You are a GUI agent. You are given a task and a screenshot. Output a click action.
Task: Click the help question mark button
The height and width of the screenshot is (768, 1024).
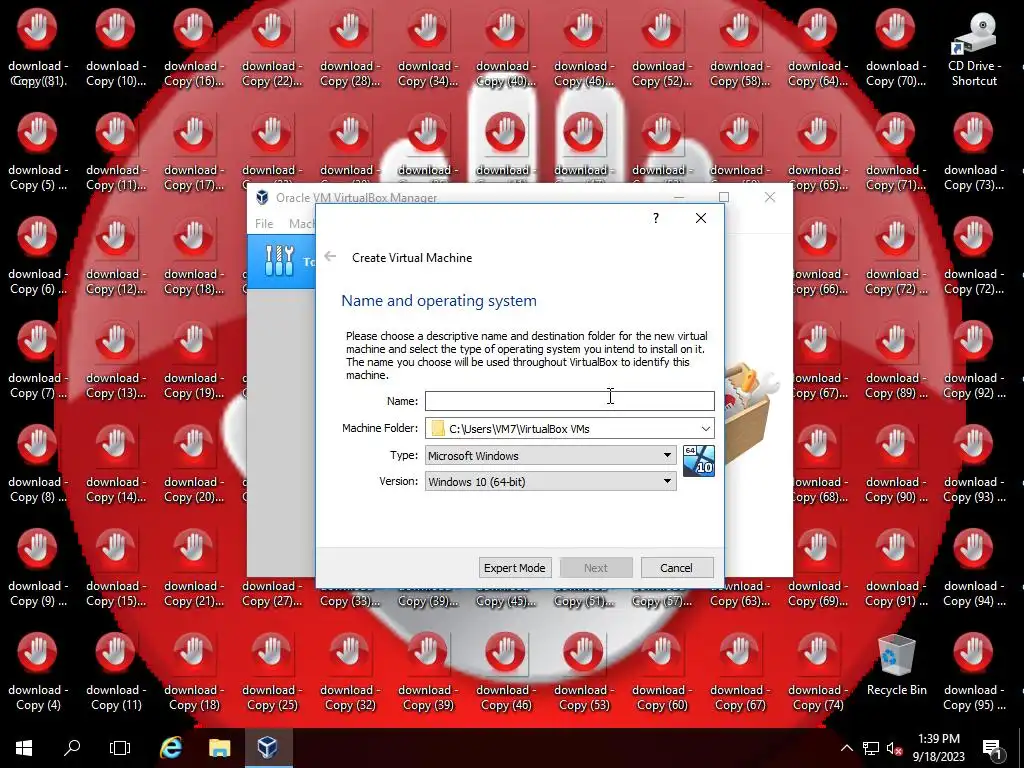[656, 218]
